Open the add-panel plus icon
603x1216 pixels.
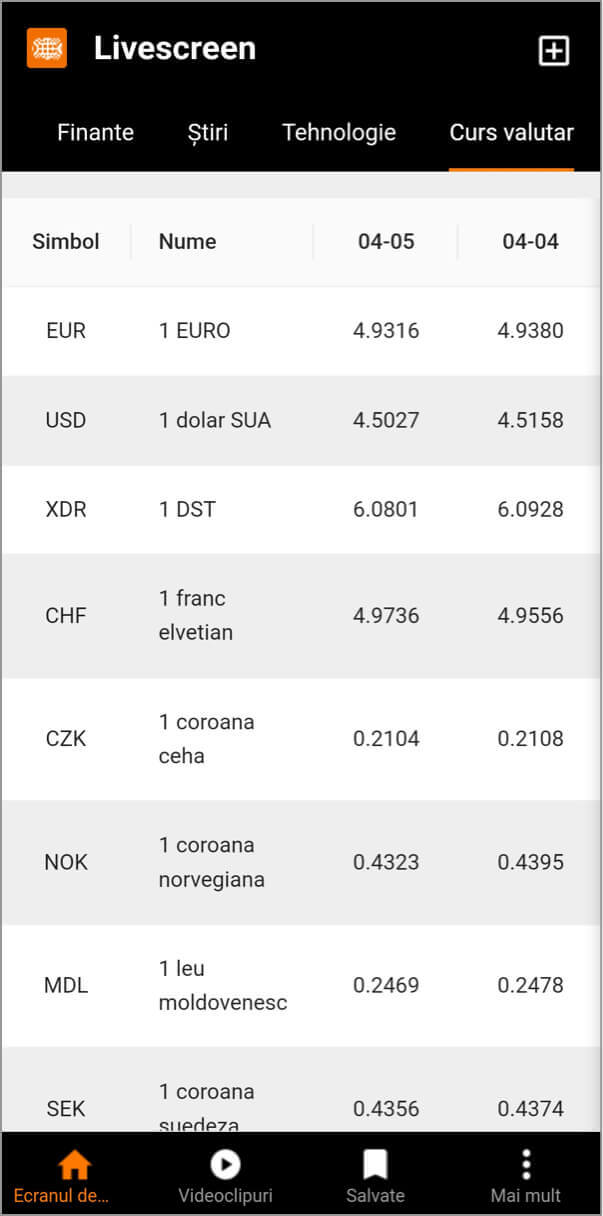(x=554, y=51)
